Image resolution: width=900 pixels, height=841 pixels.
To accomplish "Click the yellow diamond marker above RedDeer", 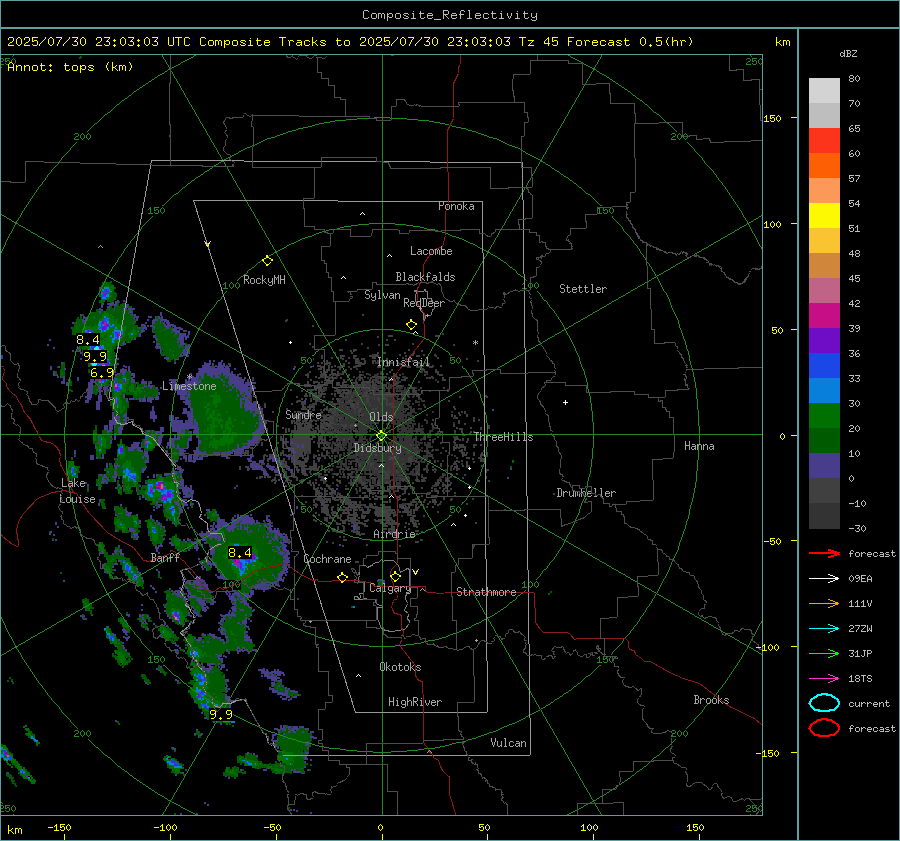I will point(411,325).
